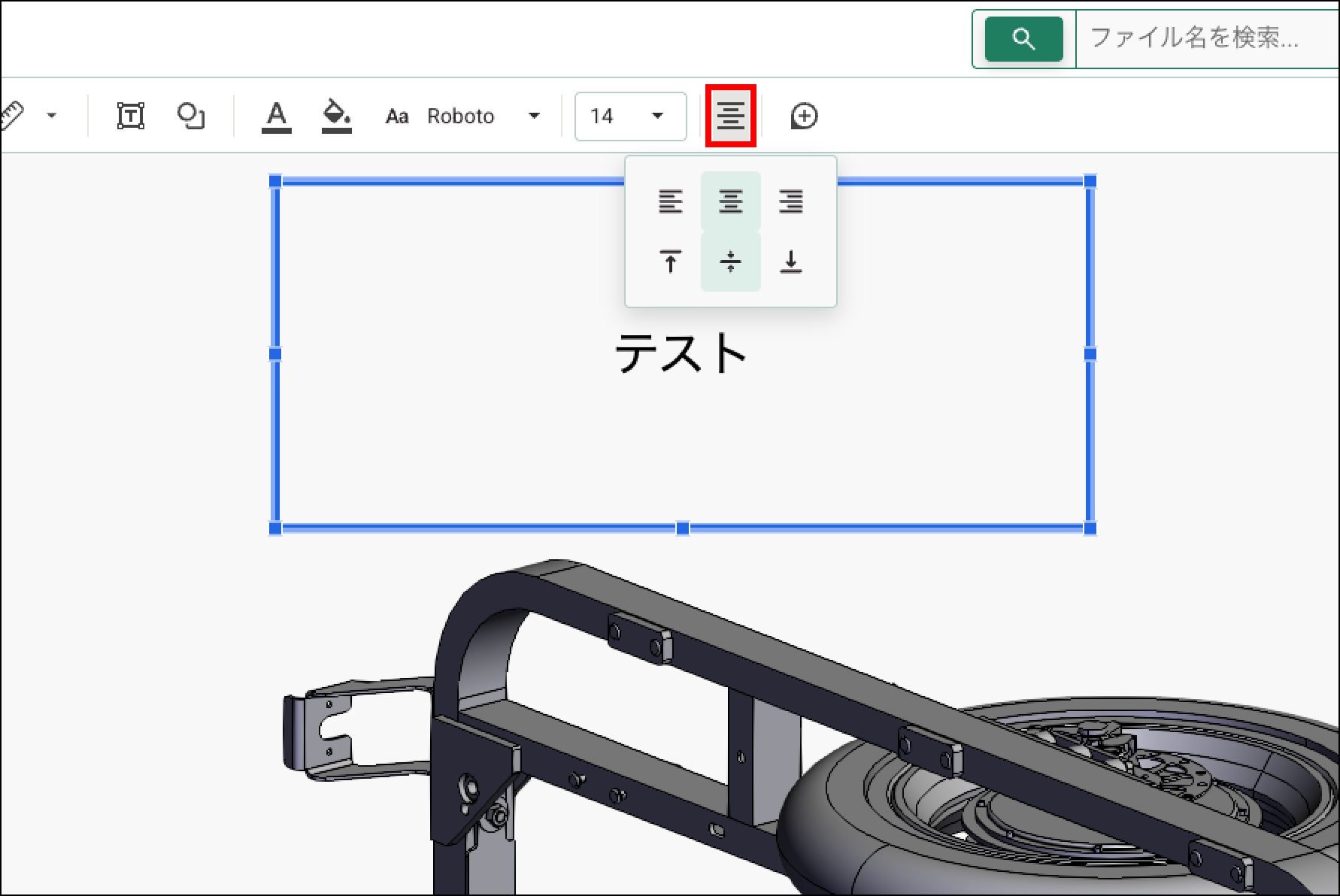Align text to the bottom
1340x896 pixels.
790,262
